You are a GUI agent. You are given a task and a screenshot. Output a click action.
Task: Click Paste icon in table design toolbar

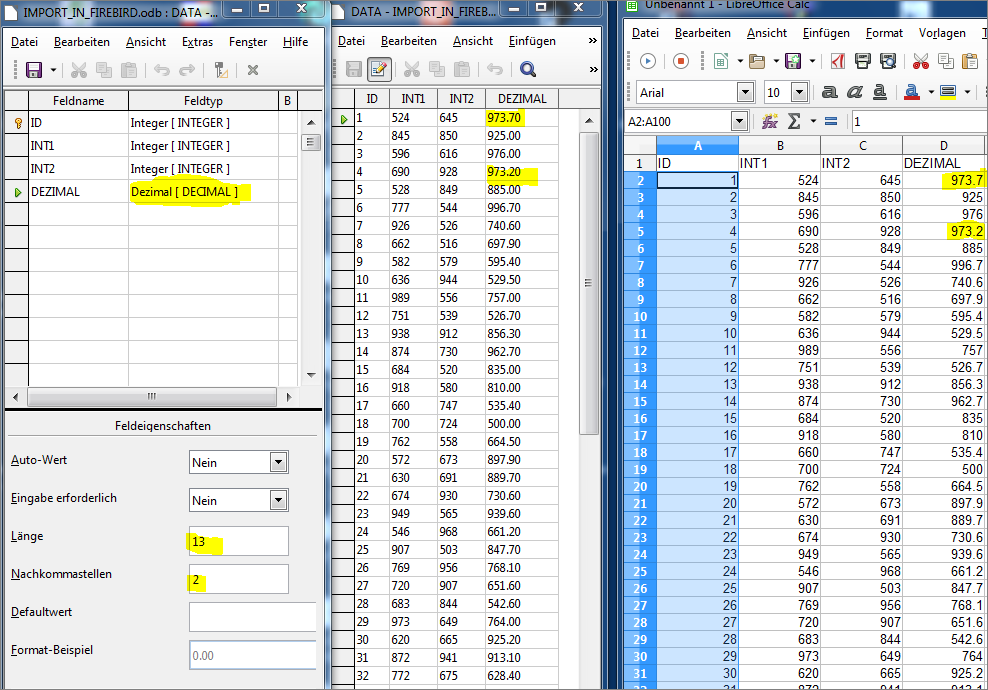coord(129,70)
